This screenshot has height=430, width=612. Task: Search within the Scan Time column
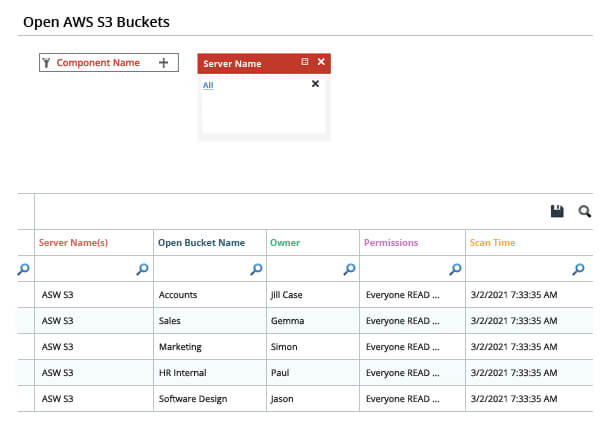(x=578, y=269)
